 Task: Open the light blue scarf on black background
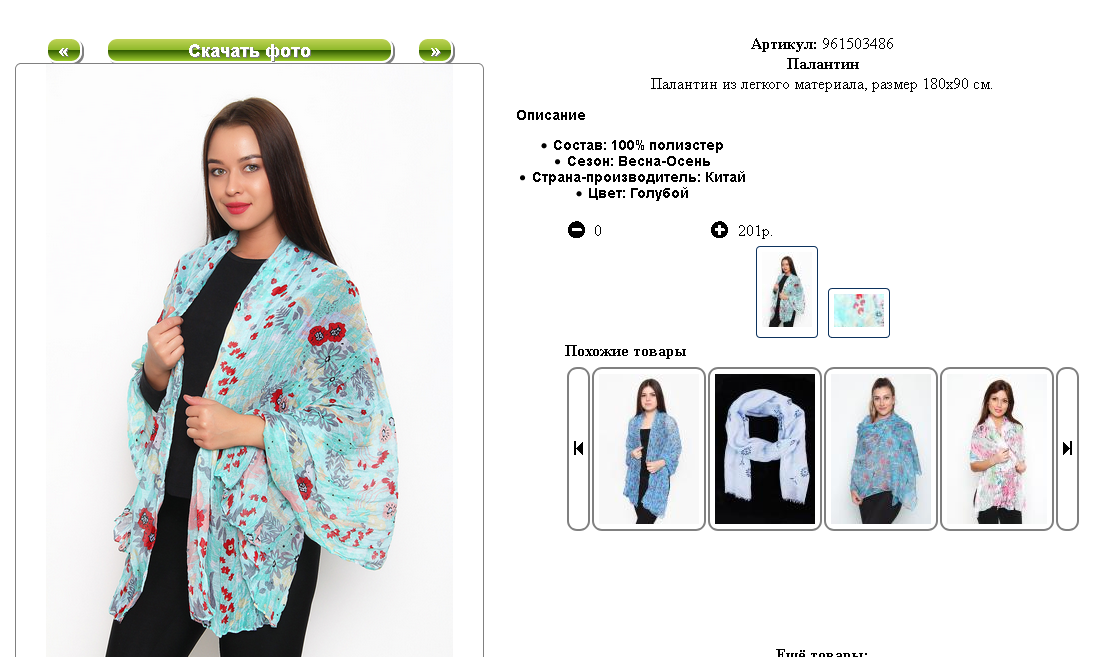(765, 449)
